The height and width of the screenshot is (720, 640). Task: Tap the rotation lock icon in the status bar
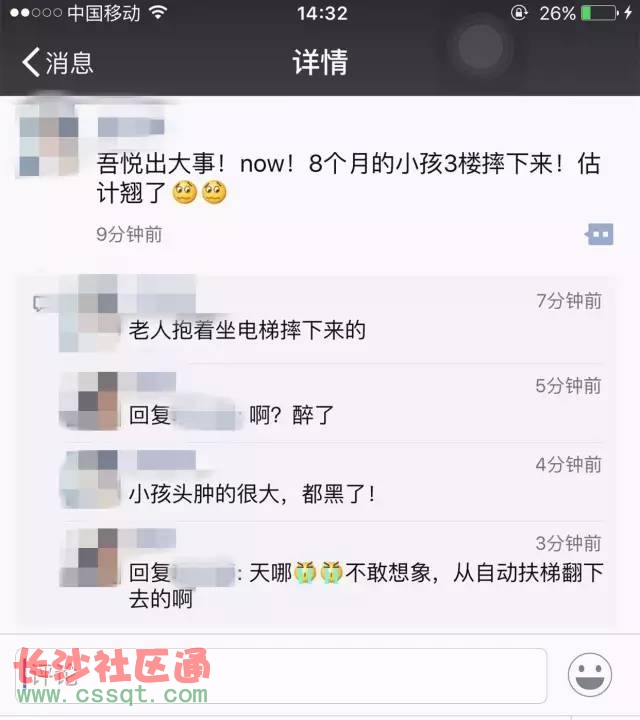[x=519, y=13]
